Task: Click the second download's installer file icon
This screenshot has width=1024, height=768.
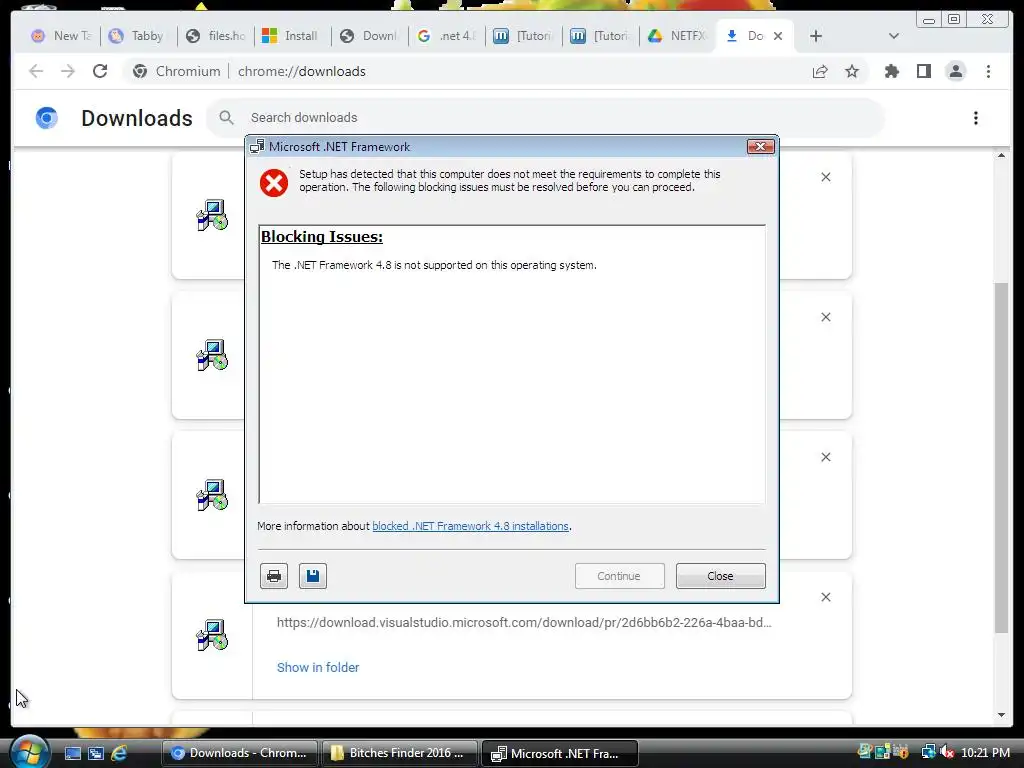Action: coord(212,355)
